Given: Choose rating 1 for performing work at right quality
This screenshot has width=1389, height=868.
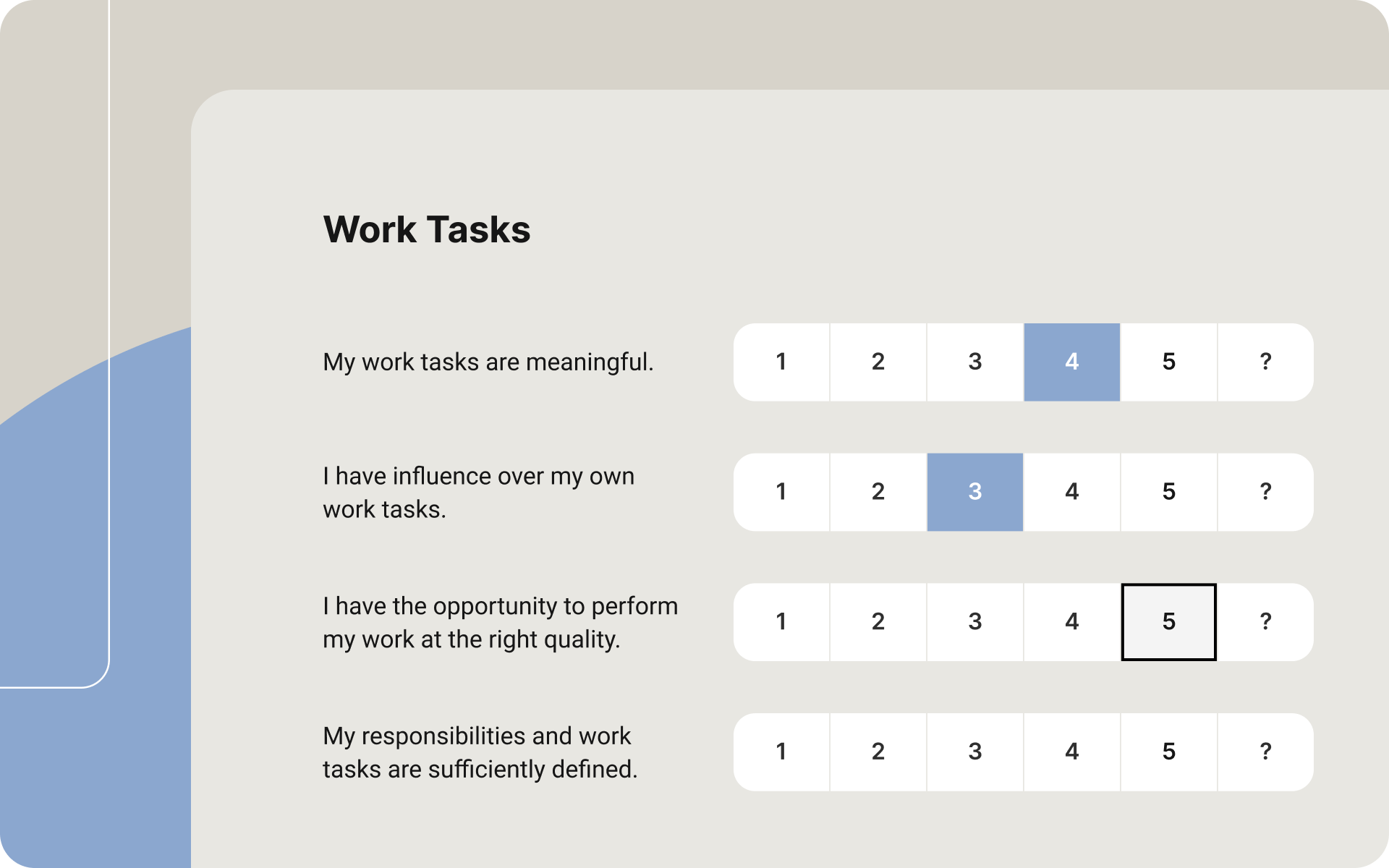Looking at the screenshot, I should (x=781, y=622).
